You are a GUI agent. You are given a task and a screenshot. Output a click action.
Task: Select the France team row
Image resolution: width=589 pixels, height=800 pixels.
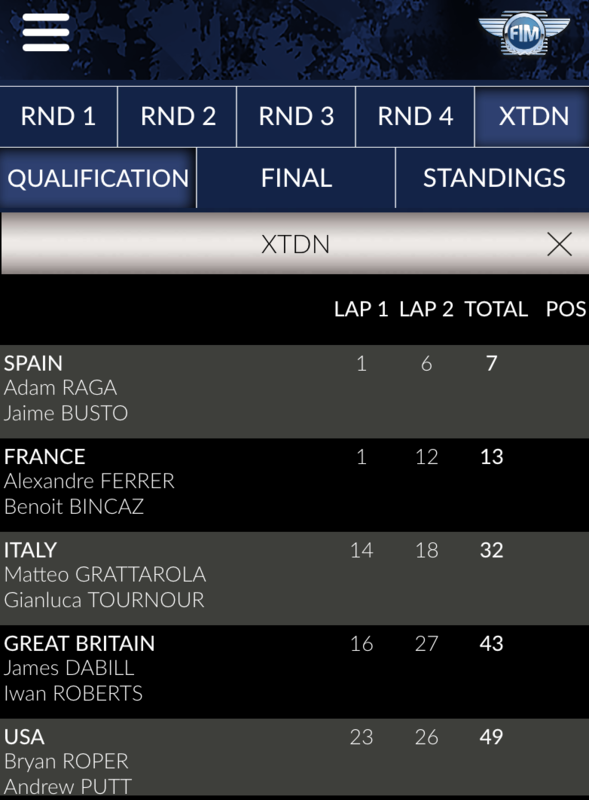(x=294, y=485)
